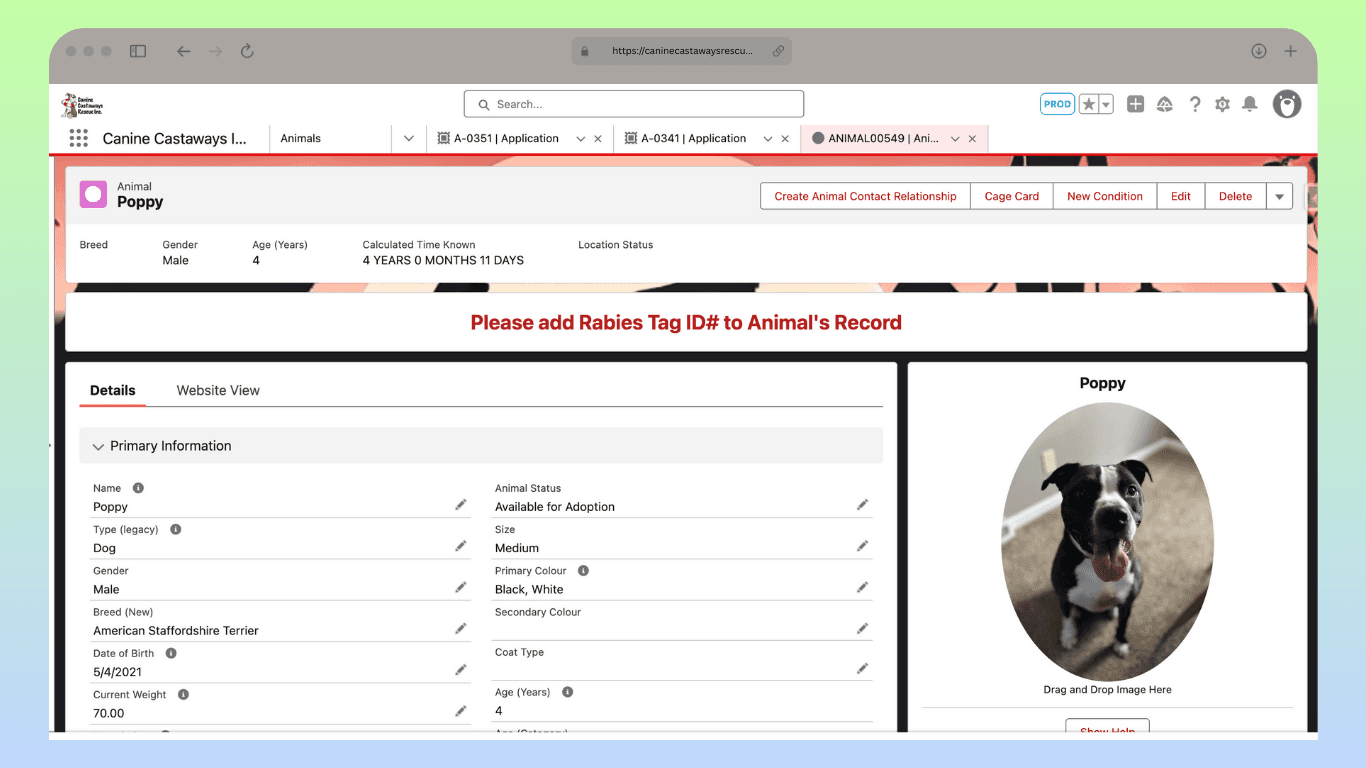The height and width of the screenshot is (768, 1366).
Task: Show more actions via Delete's dropdown arrow
Action: pyautogui.click(x=1279, y=196)
